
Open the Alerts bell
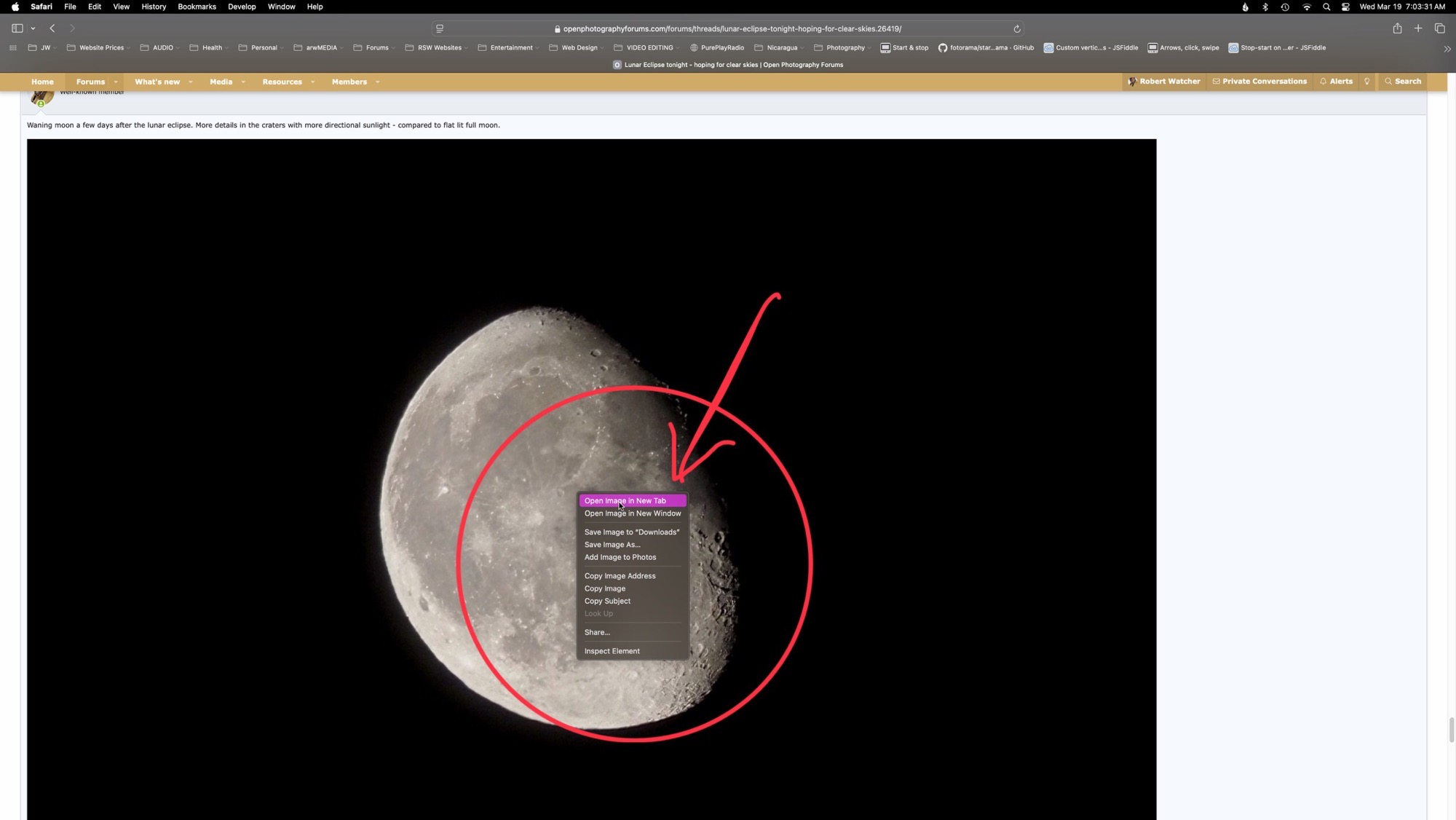pos(1336,82)
